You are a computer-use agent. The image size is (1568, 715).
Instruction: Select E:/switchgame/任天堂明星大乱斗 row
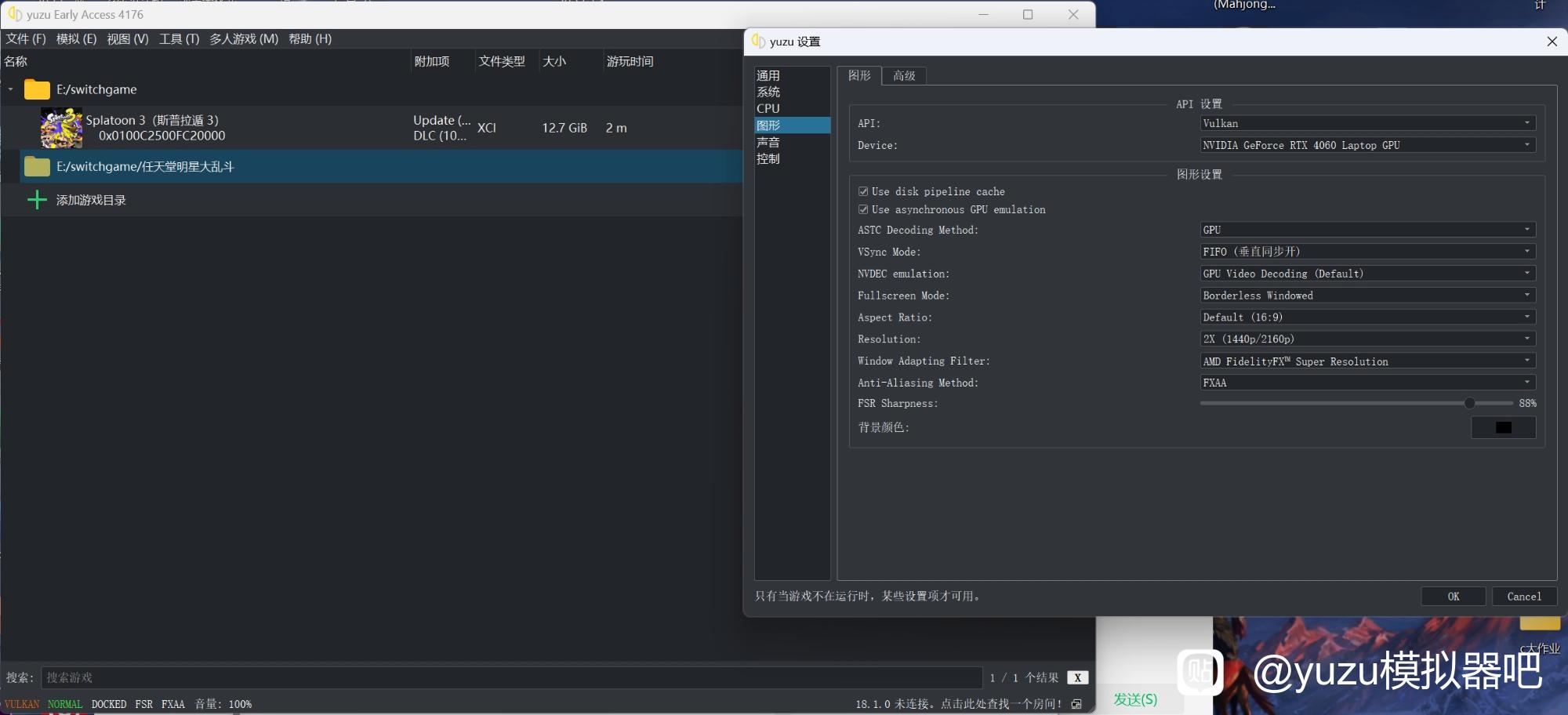coord(381,166)
